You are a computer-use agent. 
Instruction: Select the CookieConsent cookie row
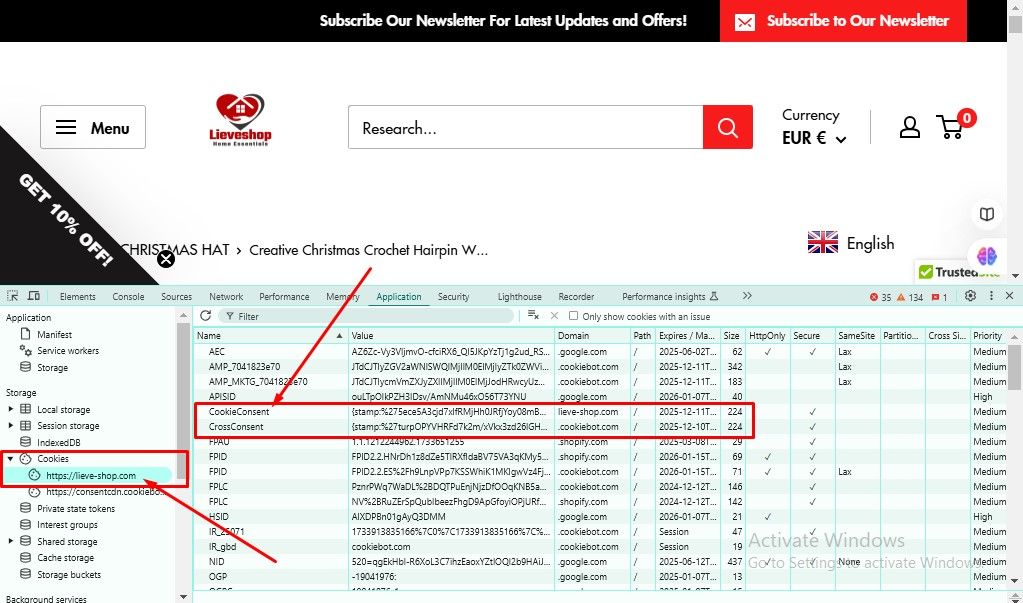coord(238,412)
